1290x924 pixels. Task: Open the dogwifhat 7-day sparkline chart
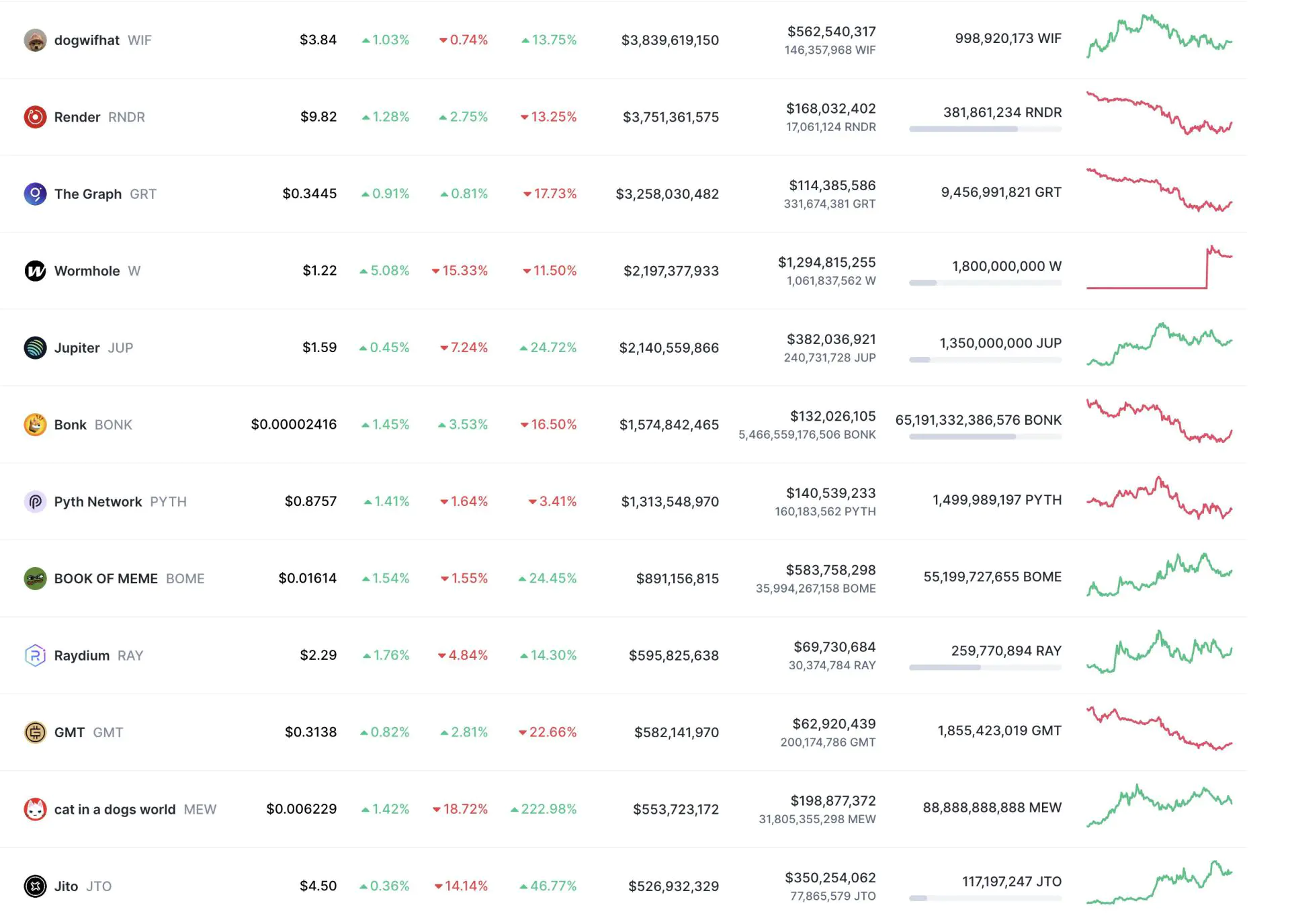coord(1159,37)
